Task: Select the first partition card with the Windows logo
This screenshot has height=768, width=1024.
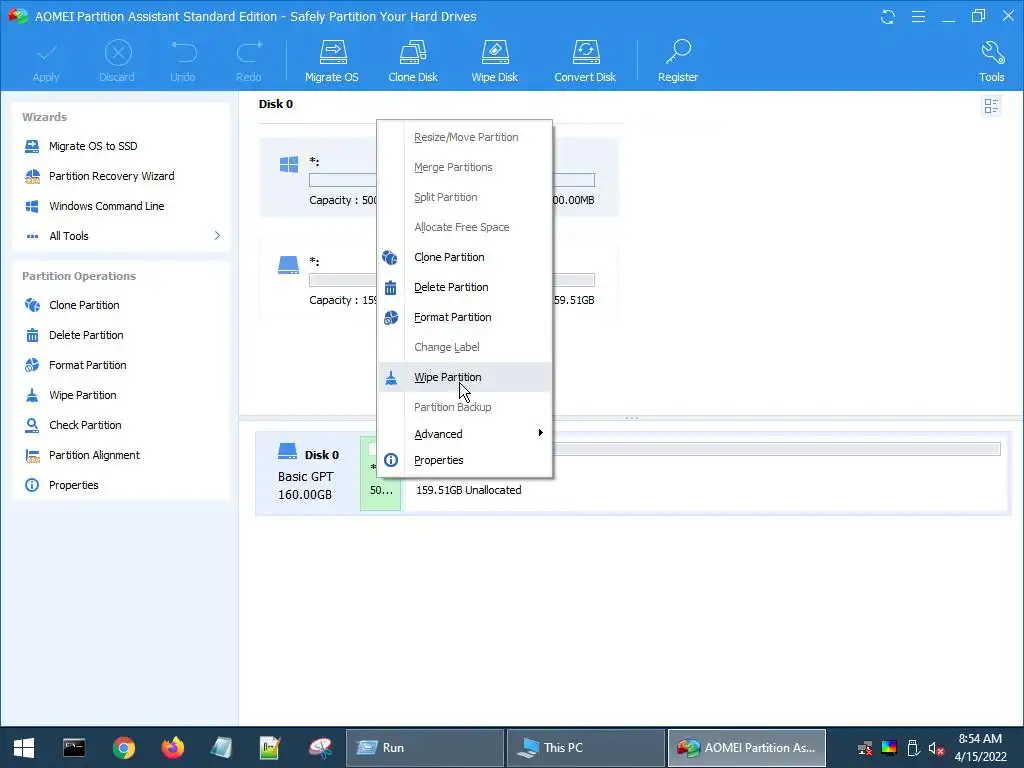Action: tap(439, 177)
